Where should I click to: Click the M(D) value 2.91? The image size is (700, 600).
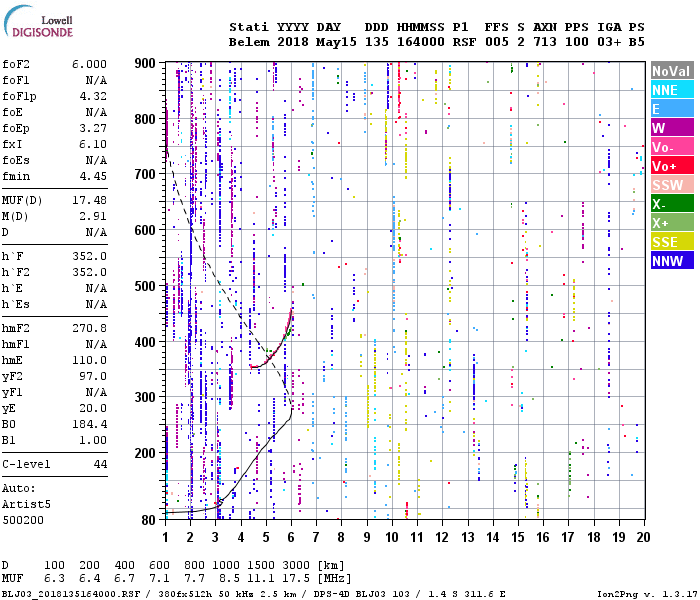pyautogui.click(x=93, y=216)
